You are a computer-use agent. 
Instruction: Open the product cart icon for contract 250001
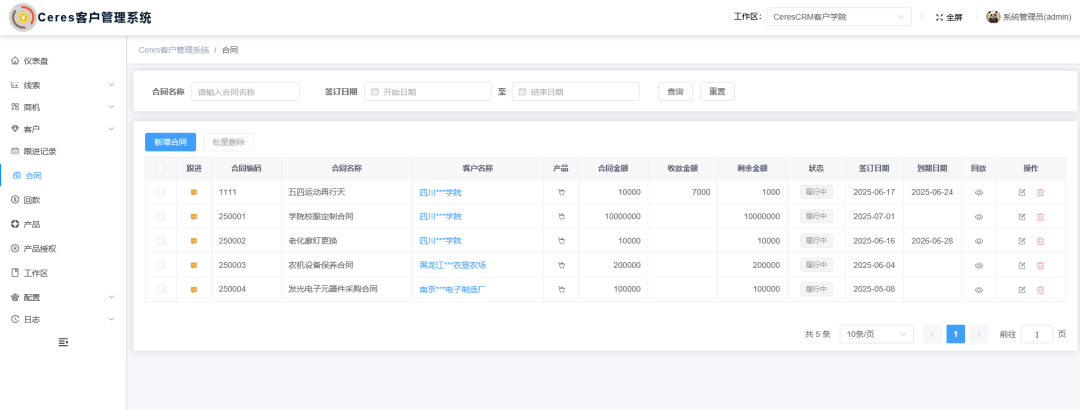point(561,216)
